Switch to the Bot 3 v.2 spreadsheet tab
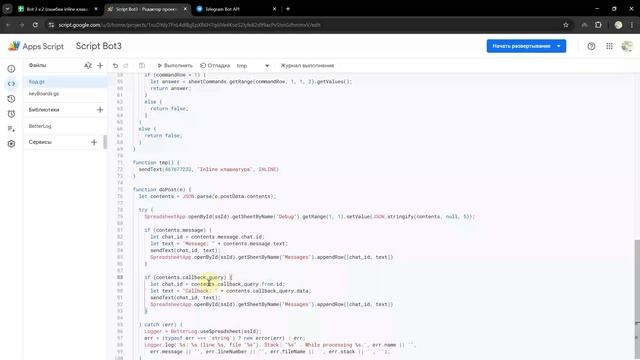The height and width of the screenshot is (360, 640). (56, 9)
